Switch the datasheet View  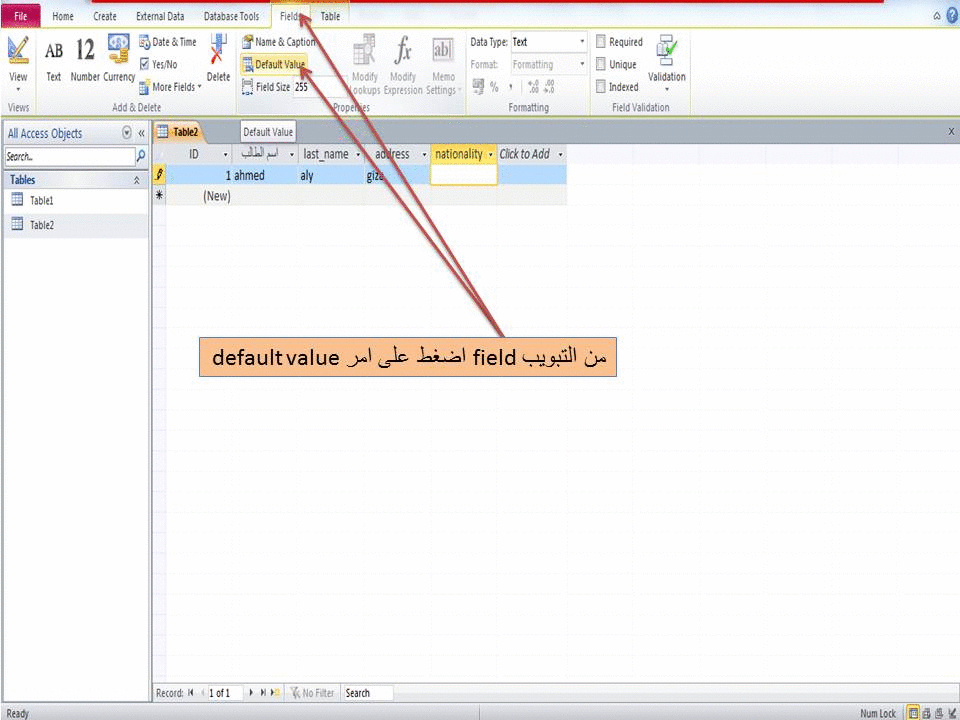point(17,60)
